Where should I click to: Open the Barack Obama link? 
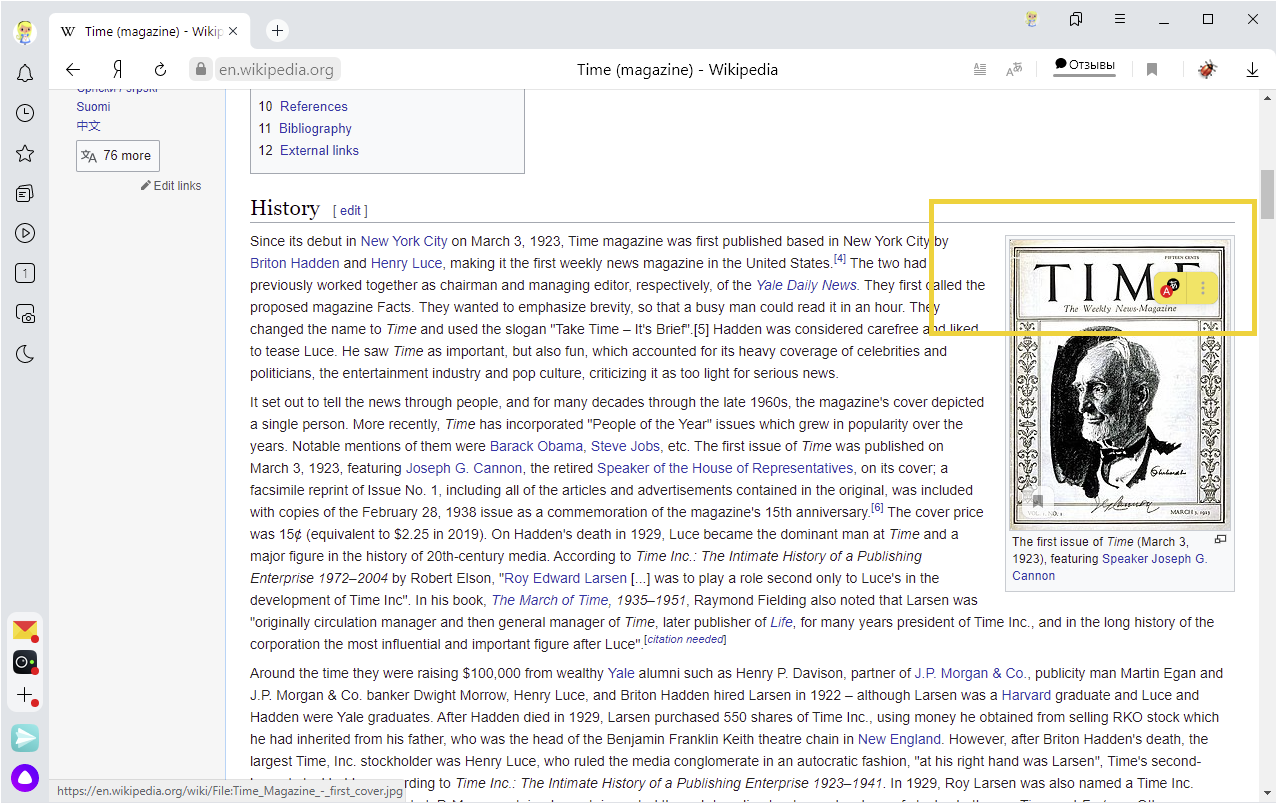[x=536, y=446]
